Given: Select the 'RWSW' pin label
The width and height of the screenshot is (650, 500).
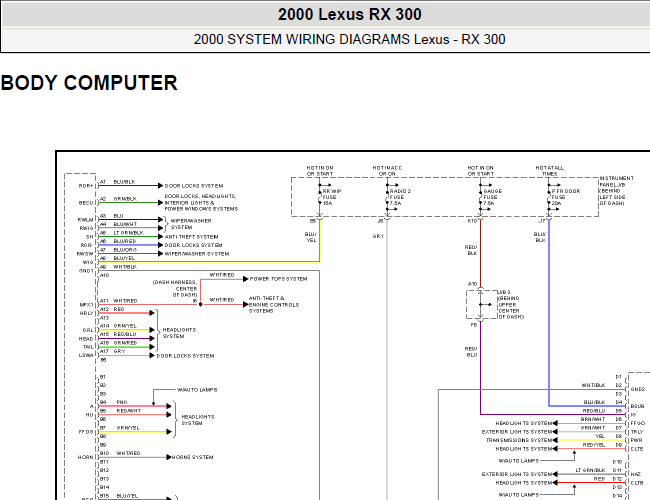Looking at the screenshot, I should click(85, 254).
